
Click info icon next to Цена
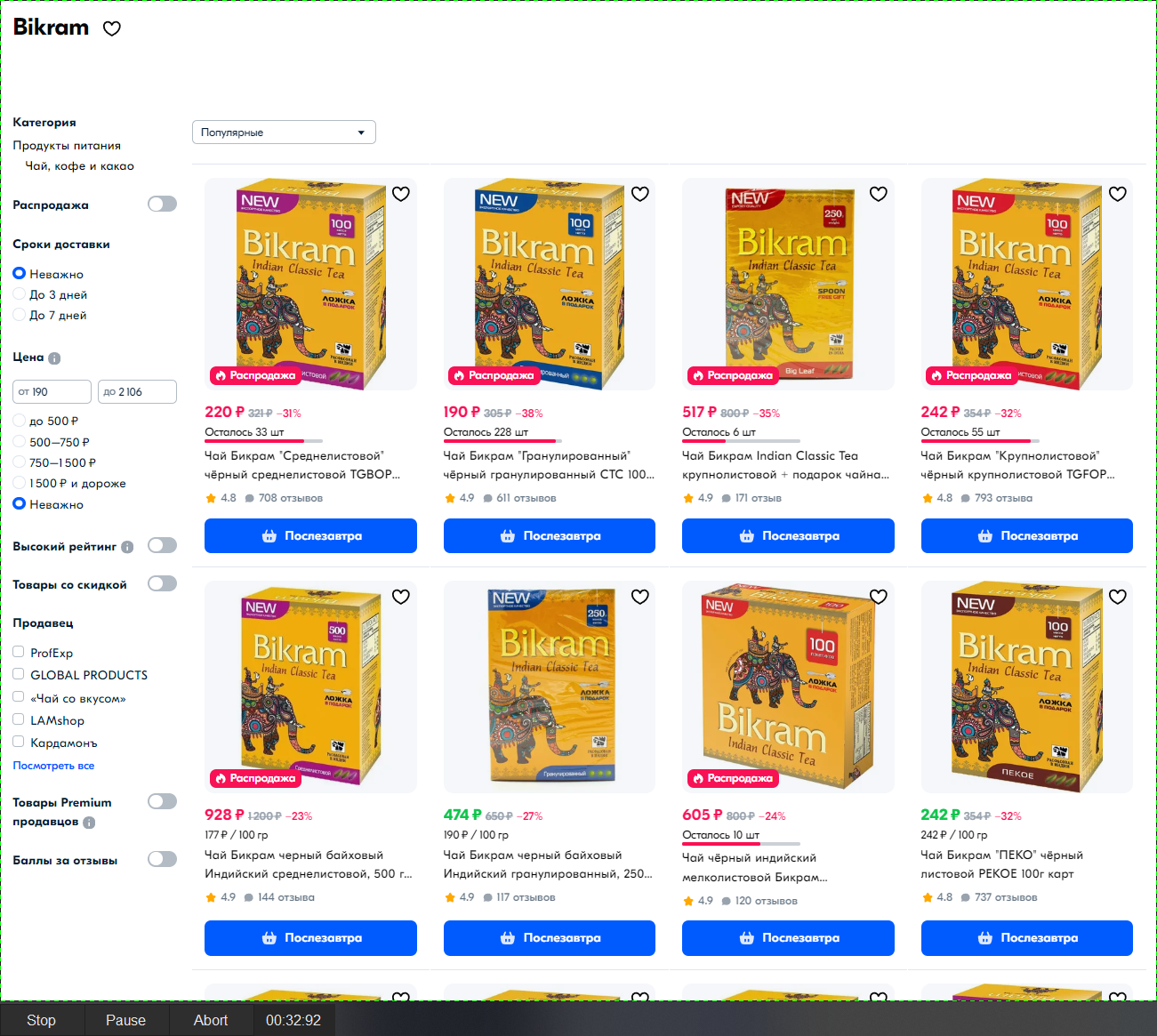(x=54, y=358)
